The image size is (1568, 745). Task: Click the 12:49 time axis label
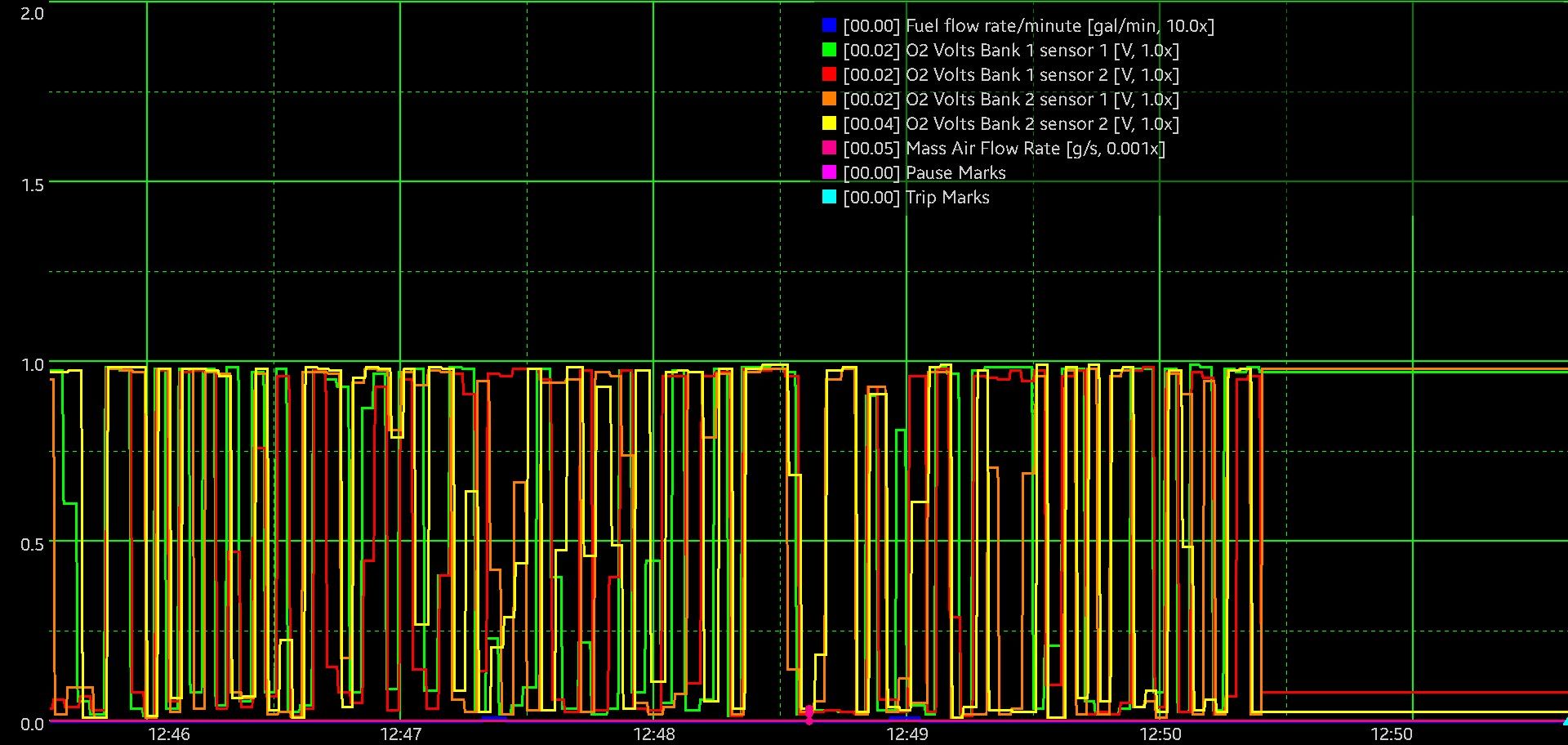[x=906, y=734]
